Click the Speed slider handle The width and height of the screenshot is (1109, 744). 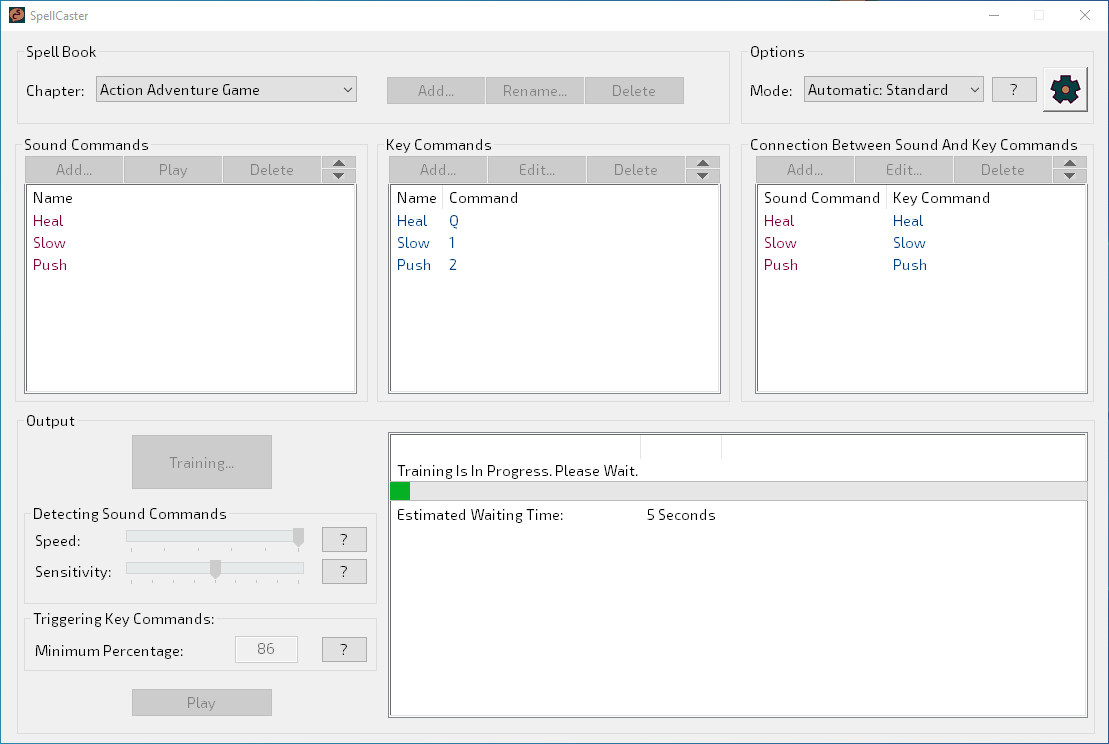pos(298,538)
